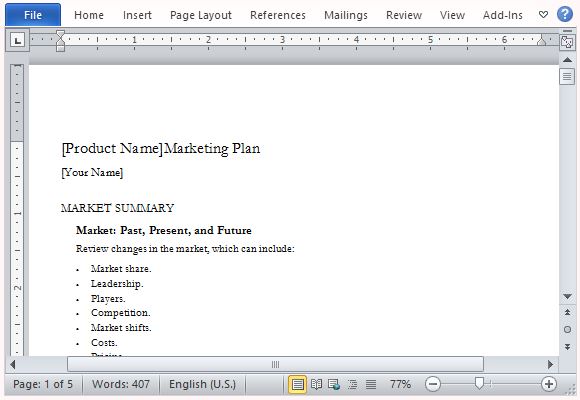Open the File tab
This screenshot has width=580, height=400.
33,15
